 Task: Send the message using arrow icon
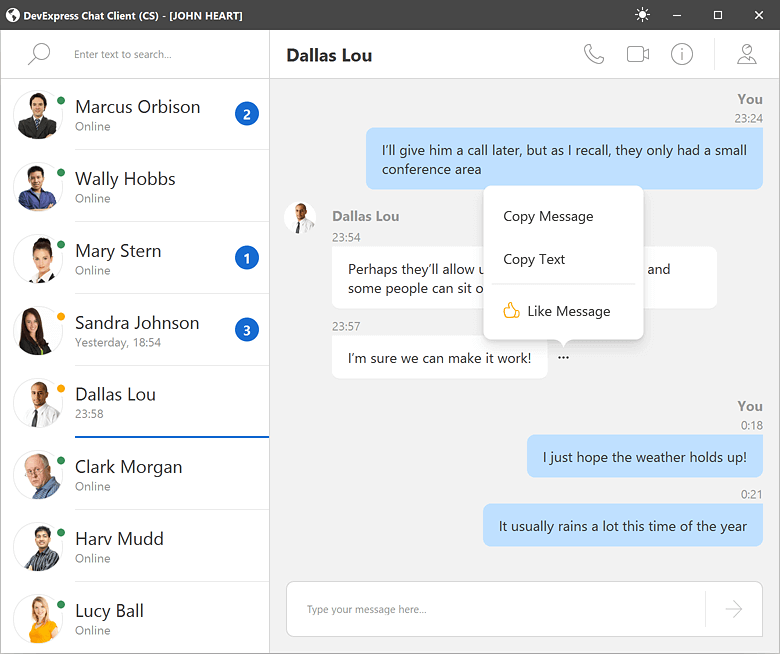coord(734,609)
